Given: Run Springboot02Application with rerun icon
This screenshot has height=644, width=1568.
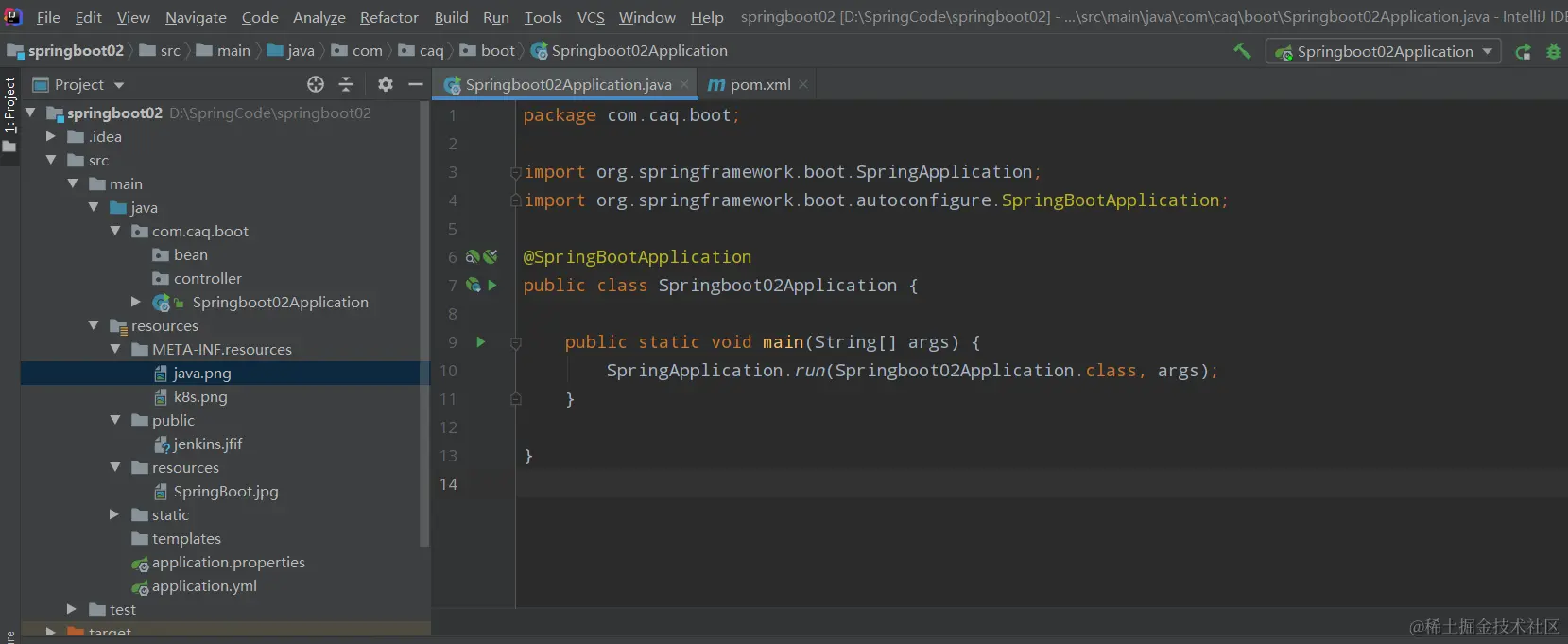Looking at the screenshot, I should pos(1523,52).
